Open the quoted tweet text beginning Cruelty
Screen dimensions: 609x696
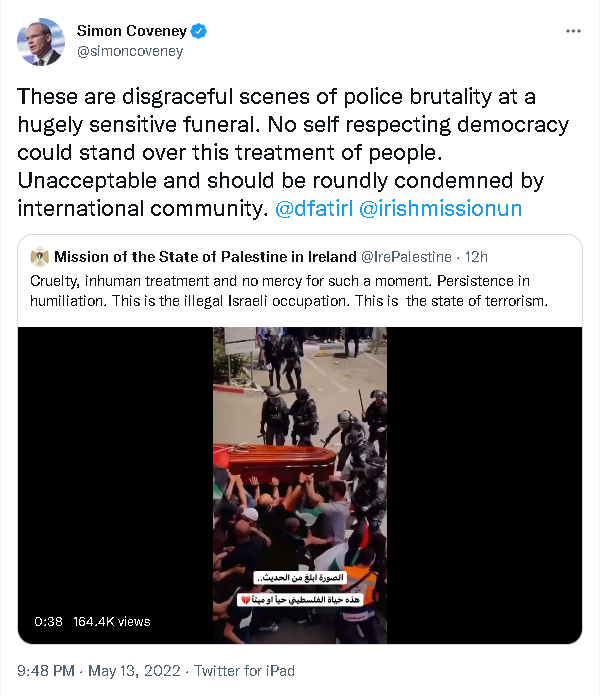[289, 291]
